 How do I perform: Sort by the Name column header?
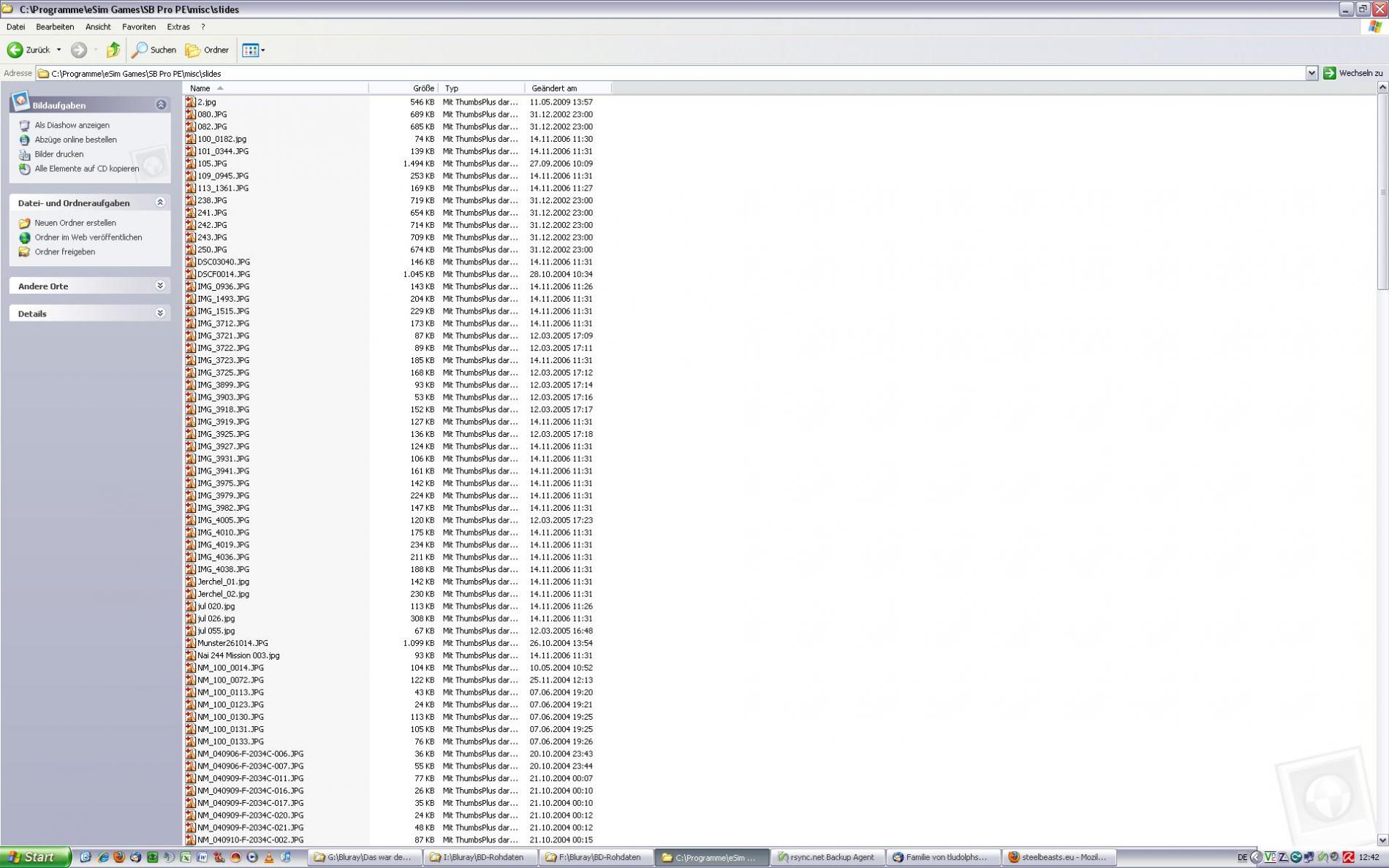pyautogui.click(x=276, y=88)
